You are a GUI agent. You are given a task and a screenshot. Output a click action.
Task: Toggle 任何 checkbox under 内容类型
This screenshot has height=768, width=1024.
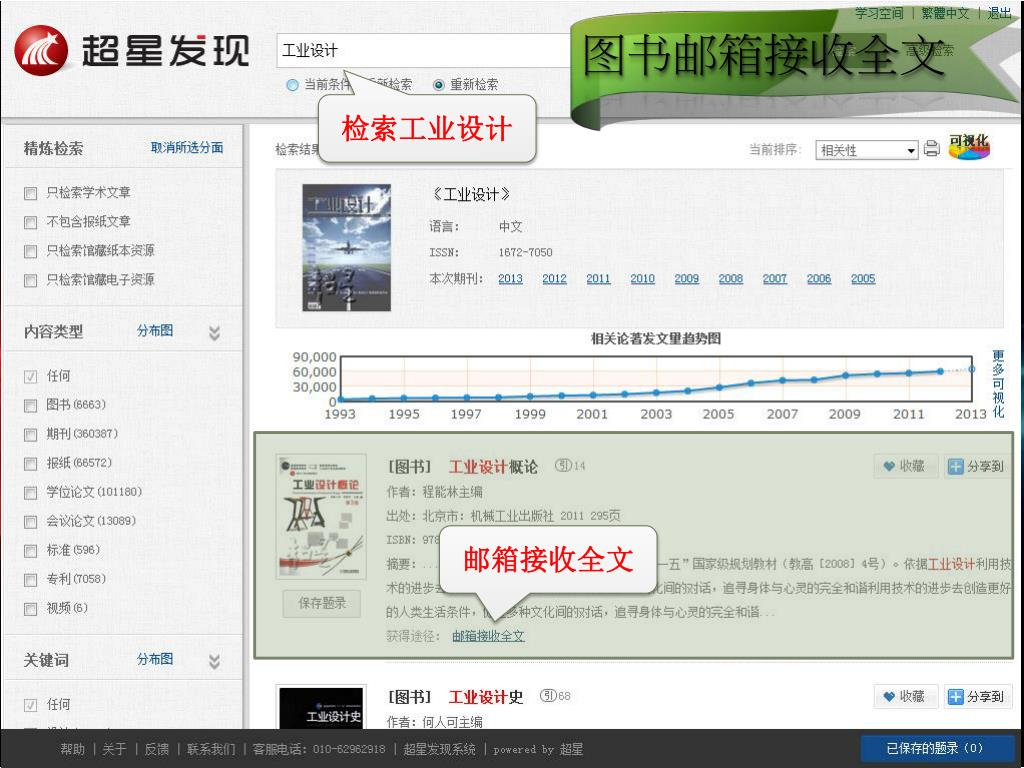tap(30, 376)
